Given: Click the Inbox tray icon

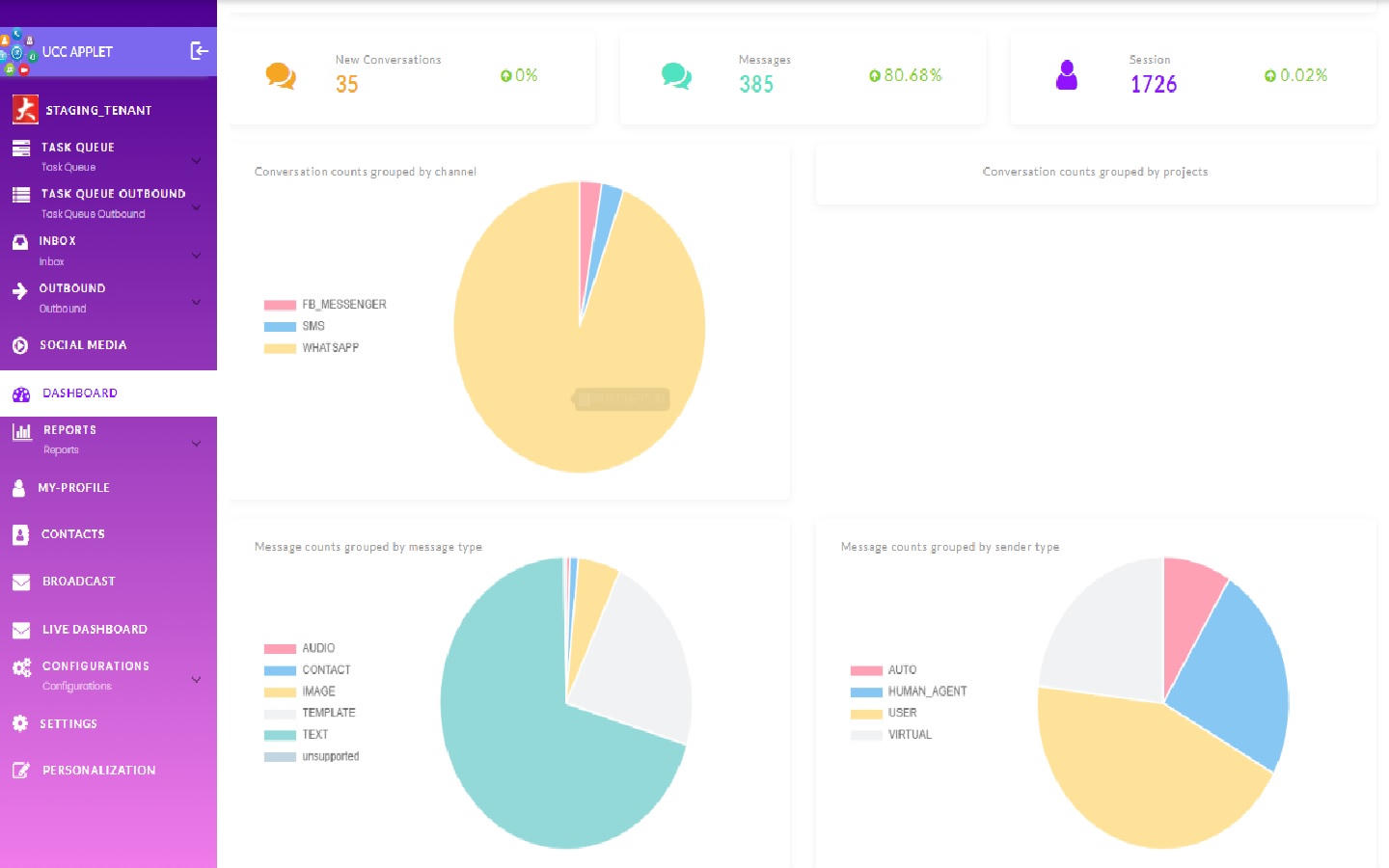Looking at the screenshot, I should (x=20, y=242).
